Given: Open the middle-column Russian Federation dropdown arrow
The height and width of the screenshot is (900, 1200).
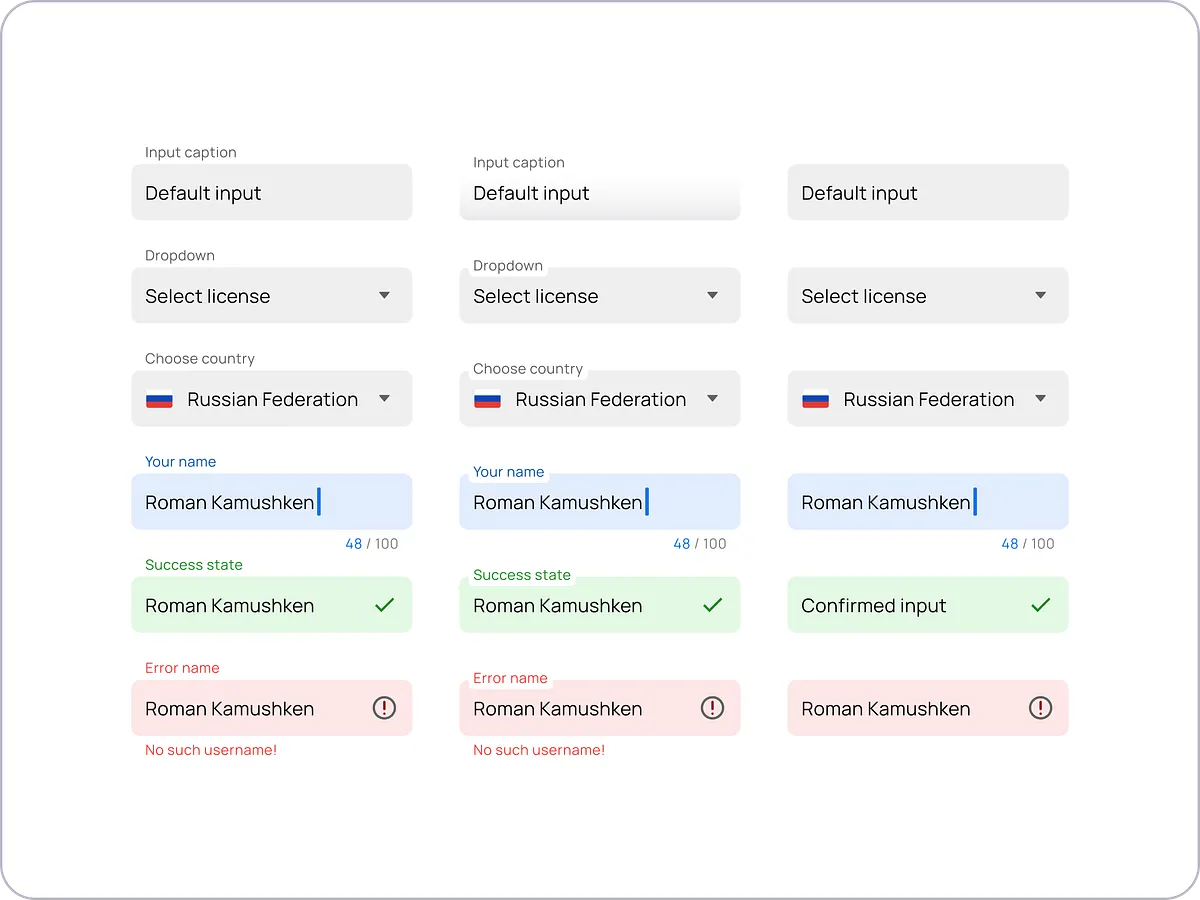Looking at the screenshot, I should (712, 399).
